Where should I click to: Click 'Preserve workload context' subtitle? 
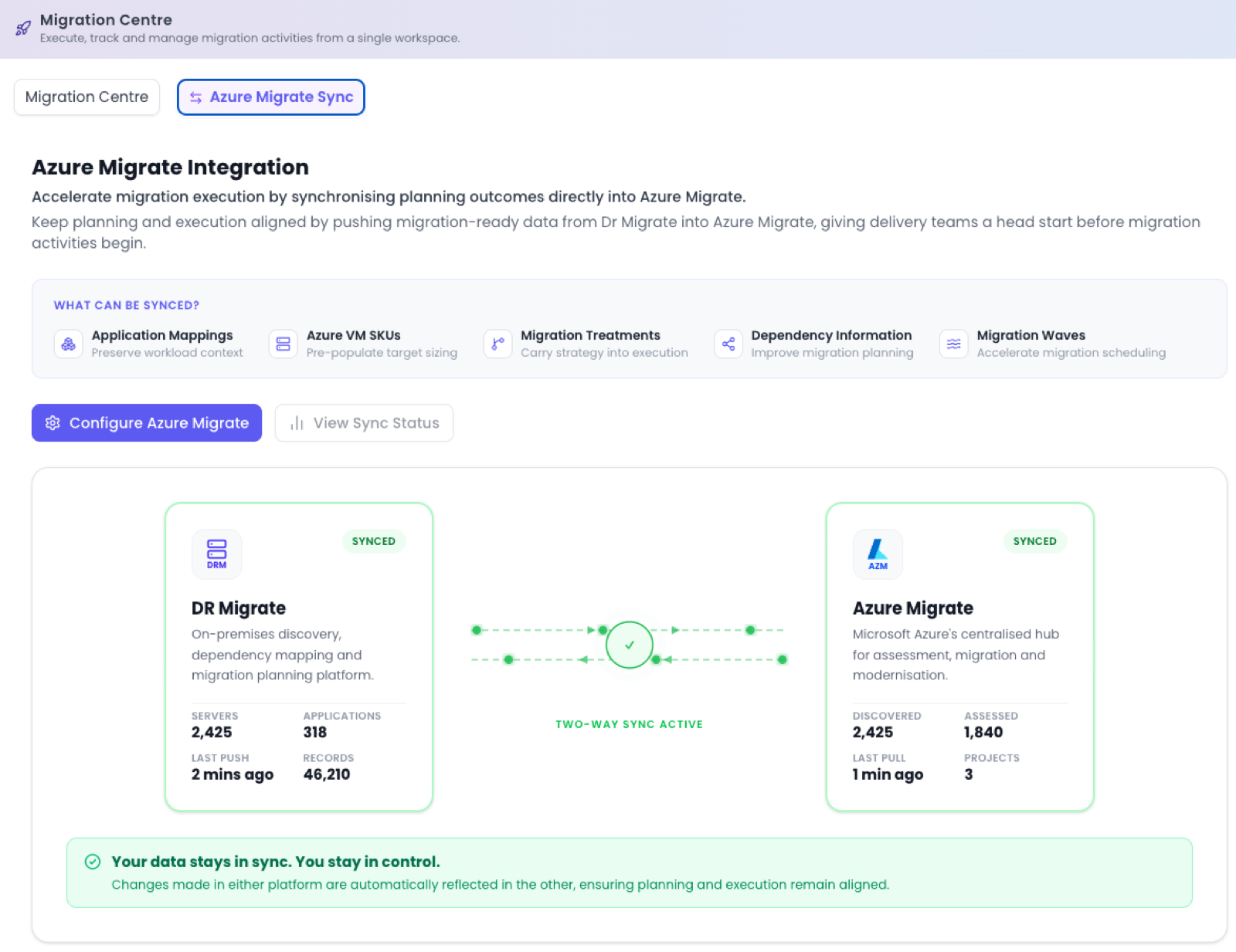[x=167, y=353]
